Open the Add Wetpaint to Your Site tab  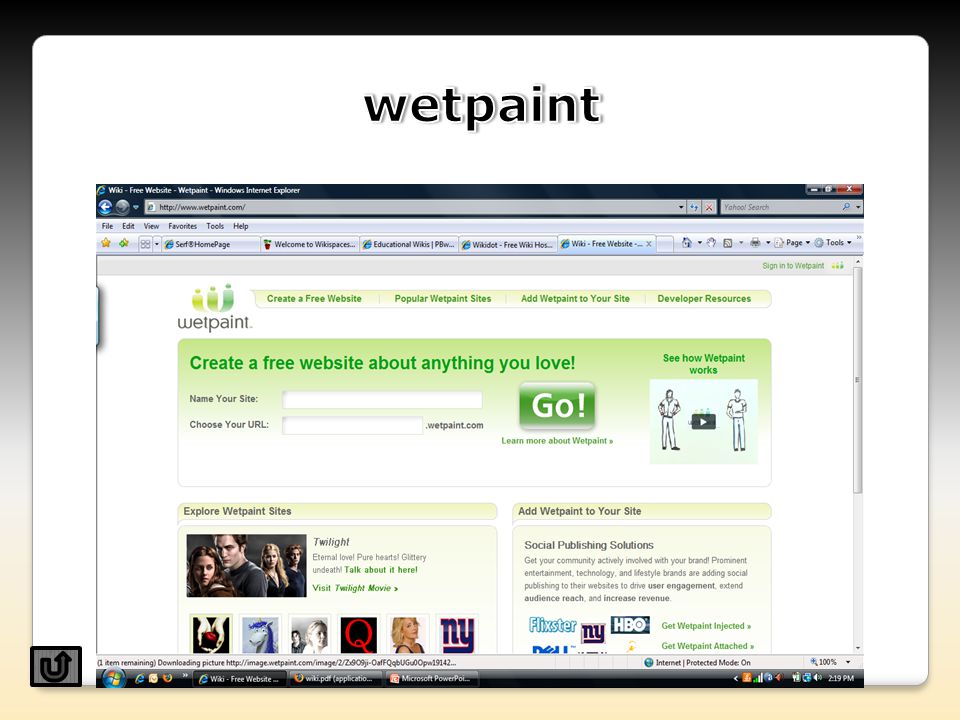575,299
